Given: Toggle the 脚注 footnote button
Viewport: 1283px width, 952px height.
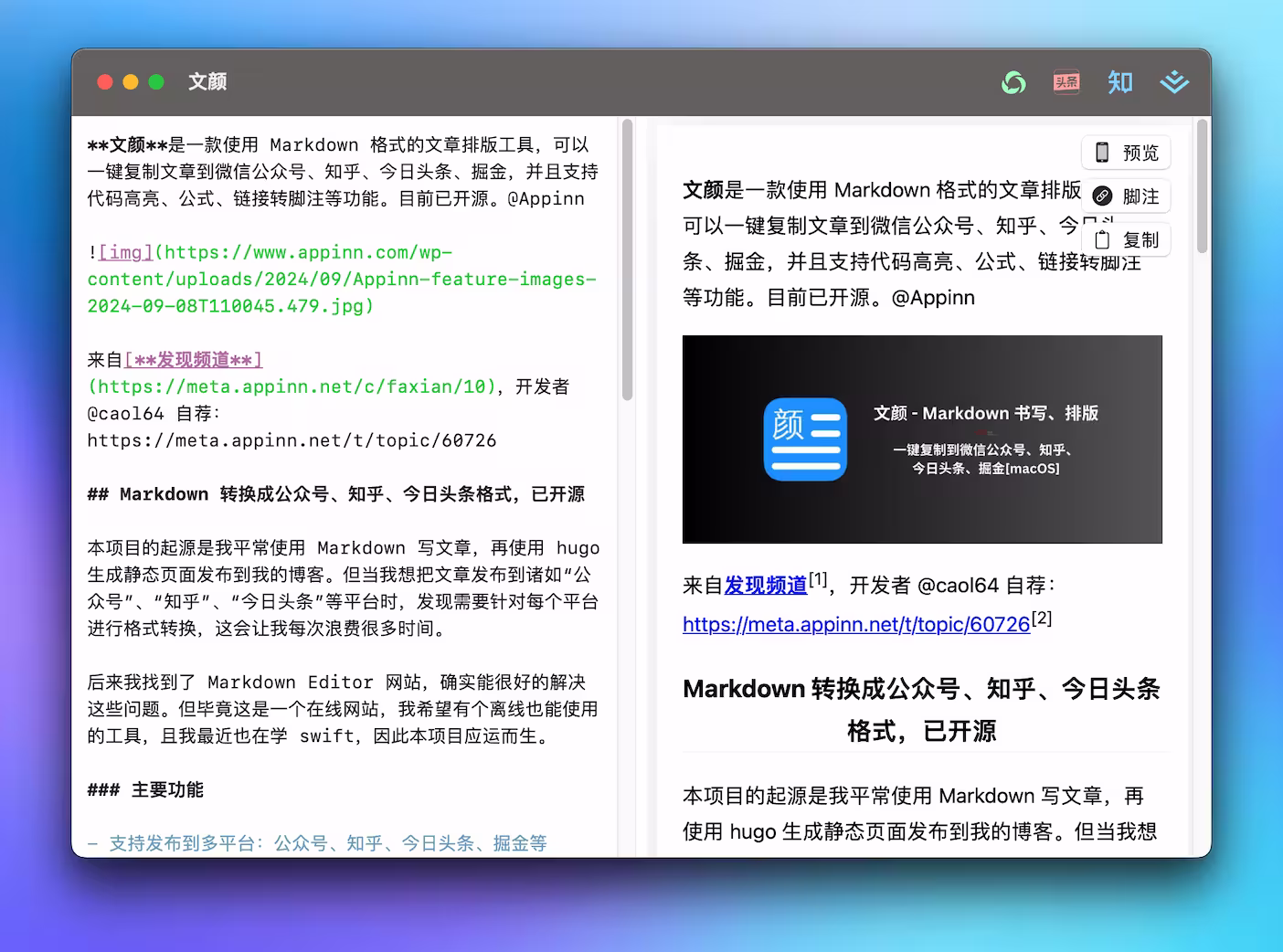Looking at the screenshot, I should 1126,196.
